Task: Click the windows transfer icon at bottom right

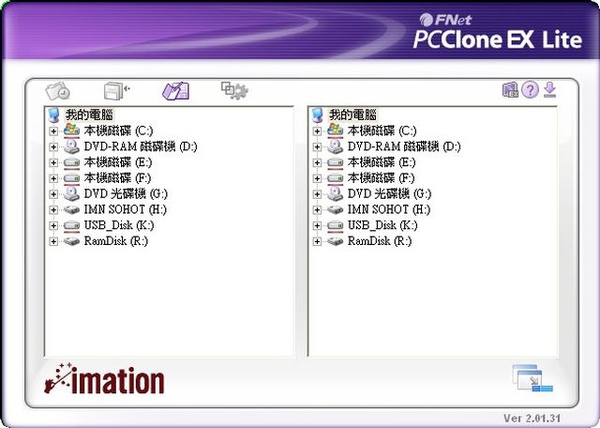Action: pos(532,378)
